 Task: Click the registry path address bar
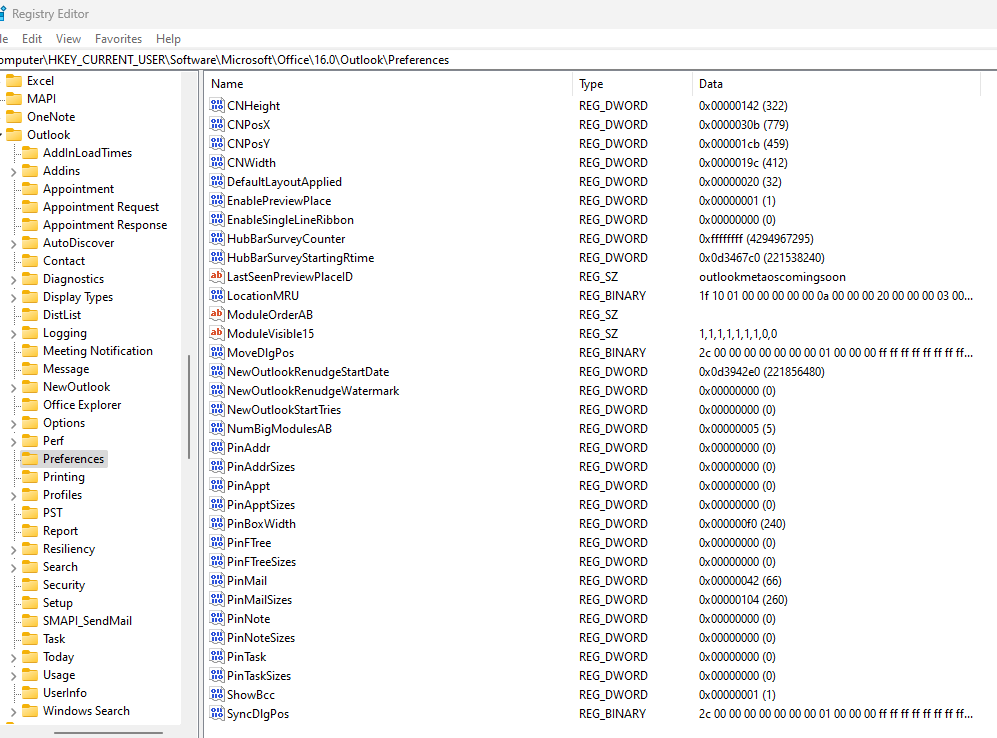click(498, 60)
